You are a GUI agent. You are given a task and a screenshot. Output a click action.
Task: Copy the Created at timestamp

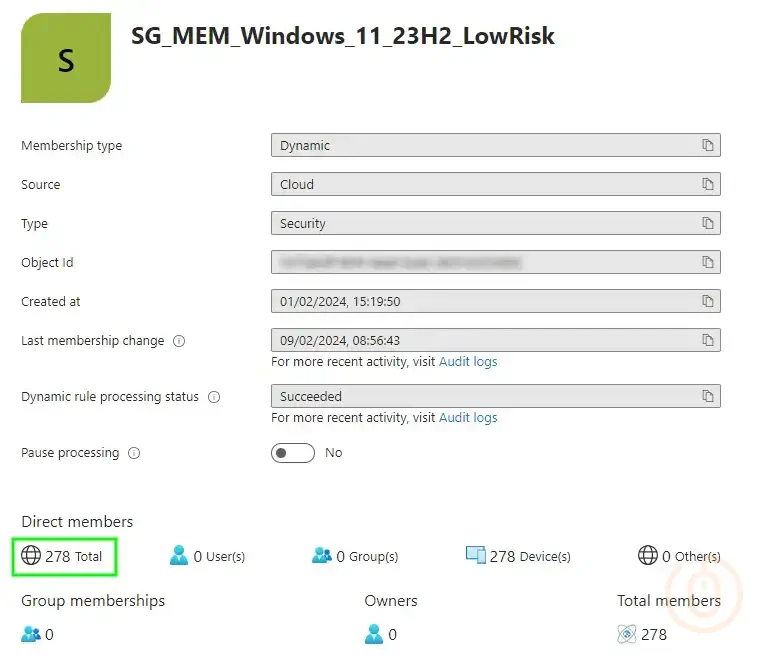click(x=708, y=302)
